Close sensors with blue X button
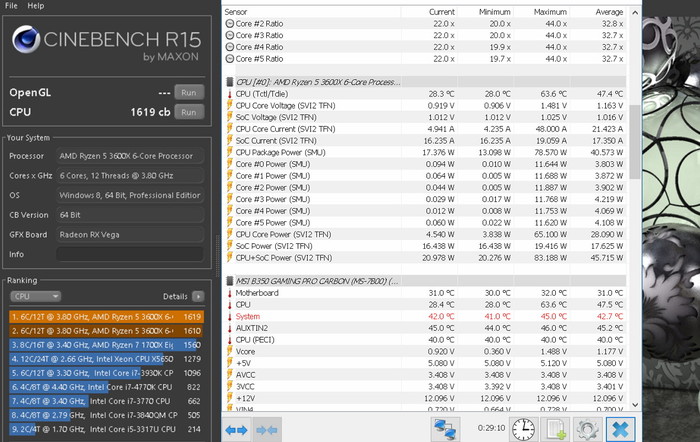 620,429
